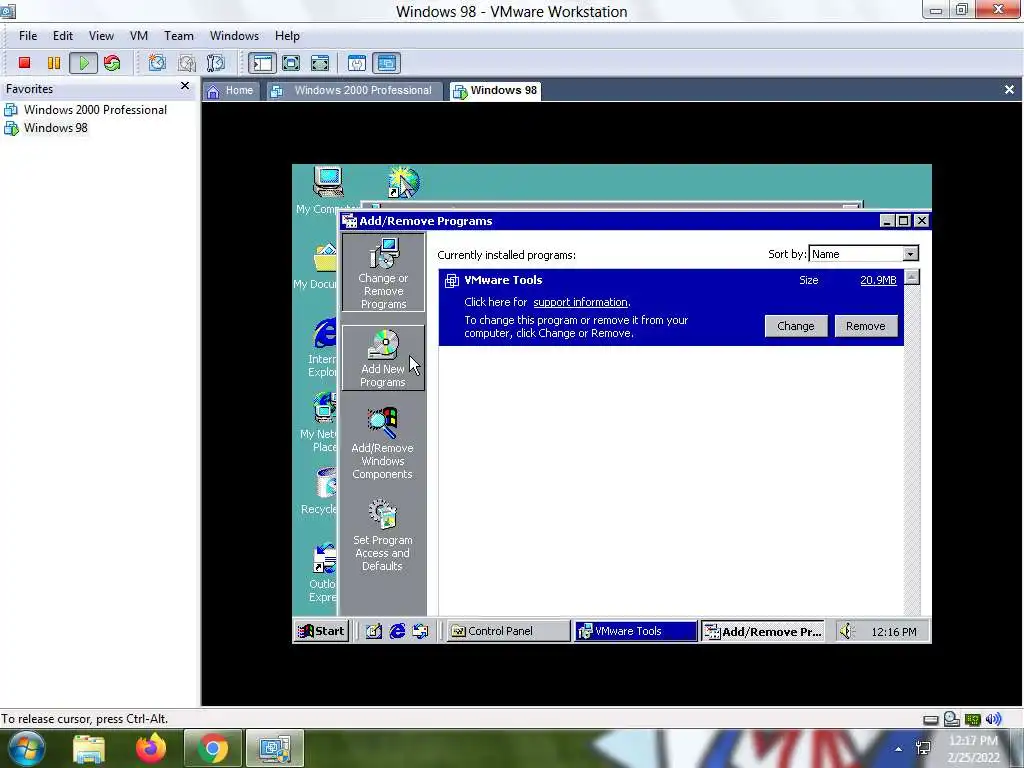Image resolution: width=1024 pixels, height=768 pixels.
Task: Close the current VM tab
Action: pos(1009,89)
